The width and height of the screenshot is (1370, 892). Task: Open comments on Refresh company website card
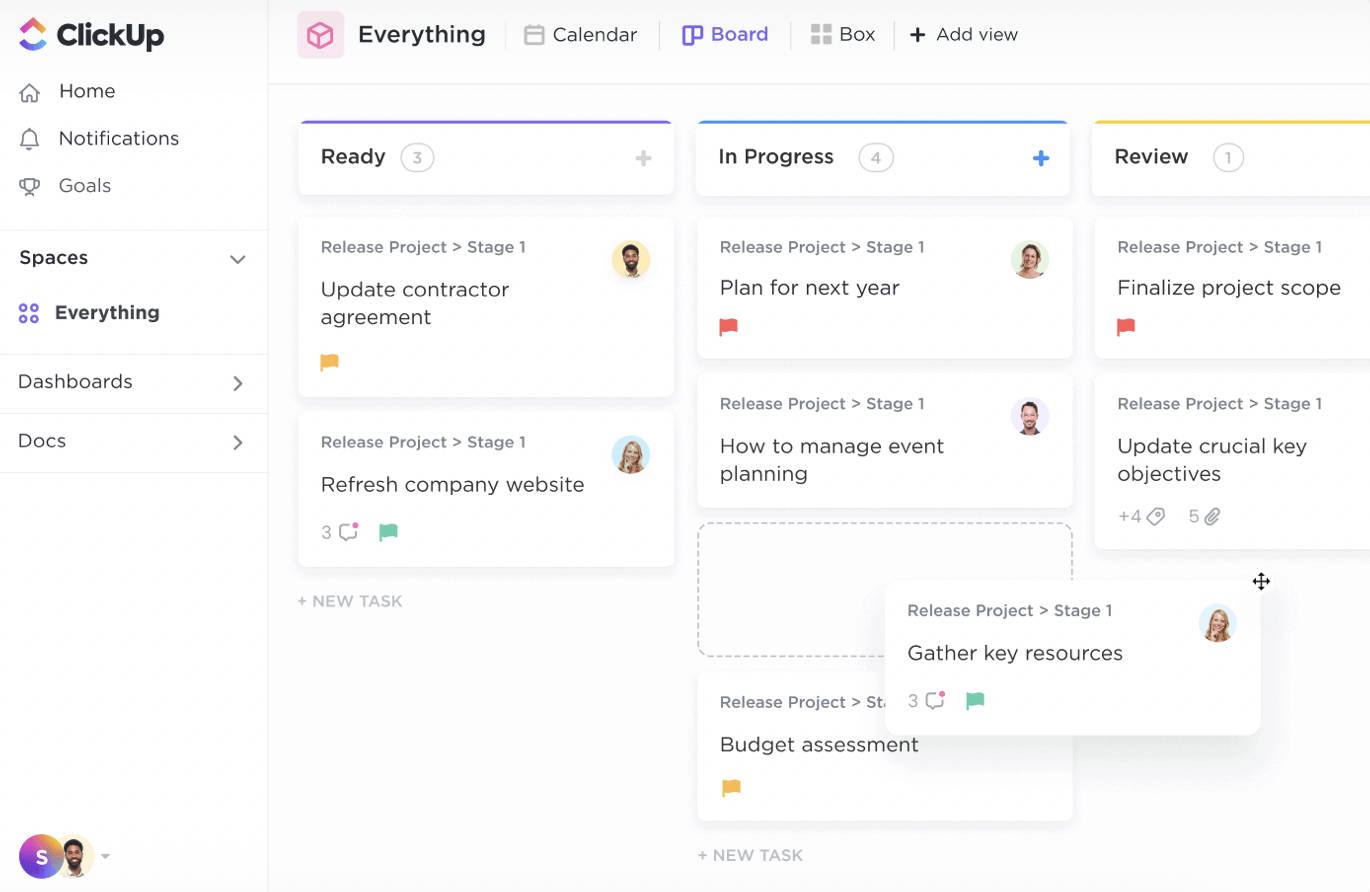(x=345, y=532)
